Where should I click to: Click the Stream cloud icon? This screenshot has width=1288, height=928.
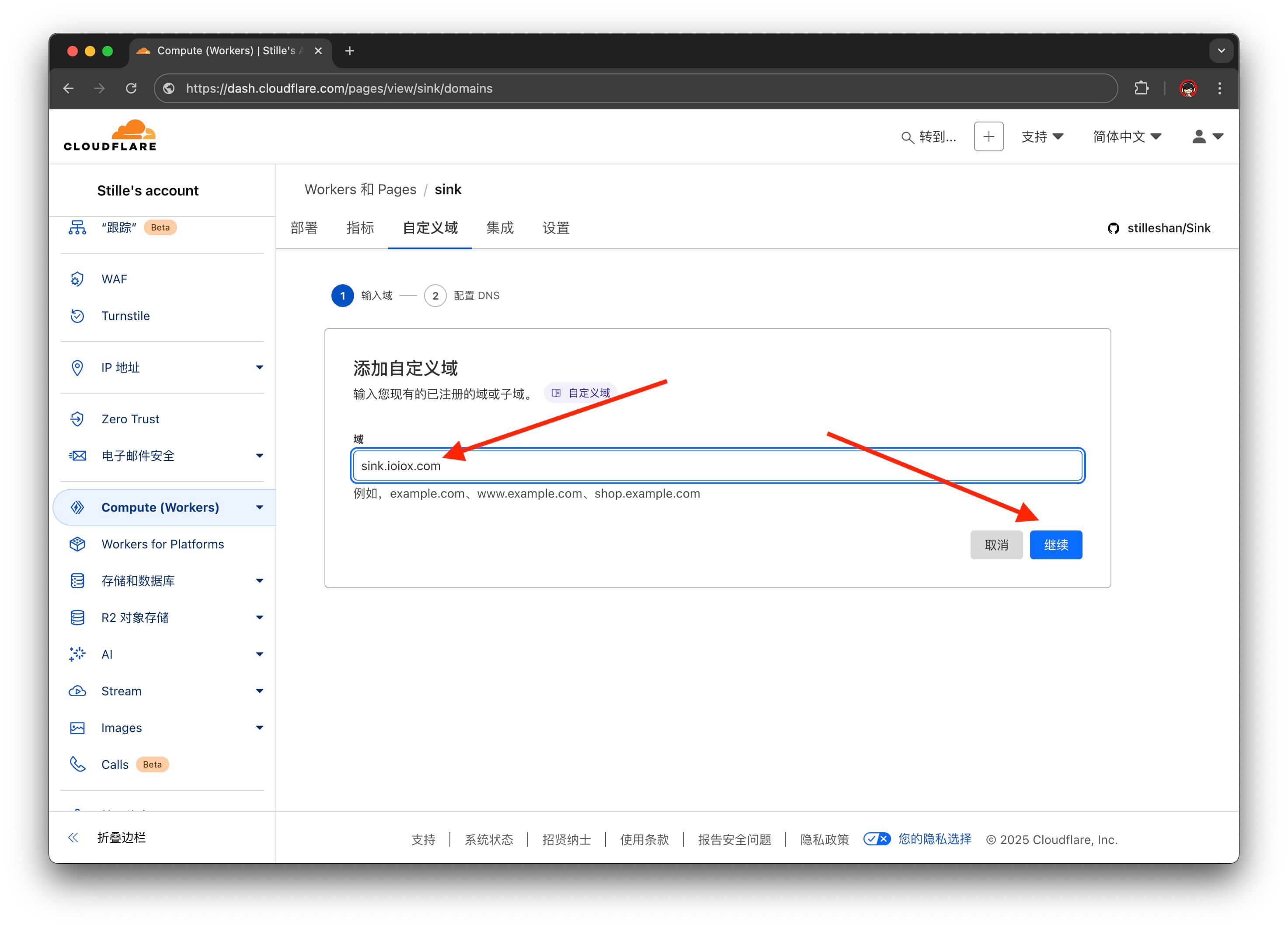point(77,691)
